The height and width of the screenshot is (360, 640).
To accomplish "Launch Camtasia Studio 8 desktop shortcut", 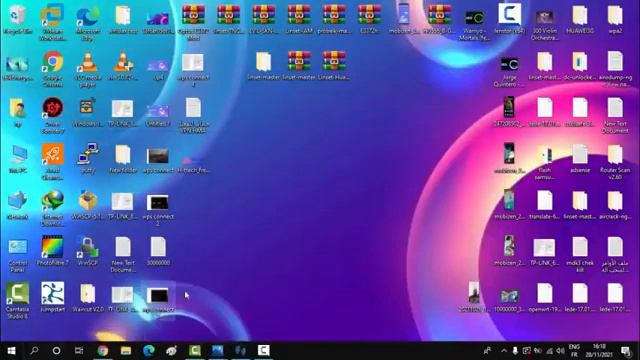I will click(x=18, y=301).
